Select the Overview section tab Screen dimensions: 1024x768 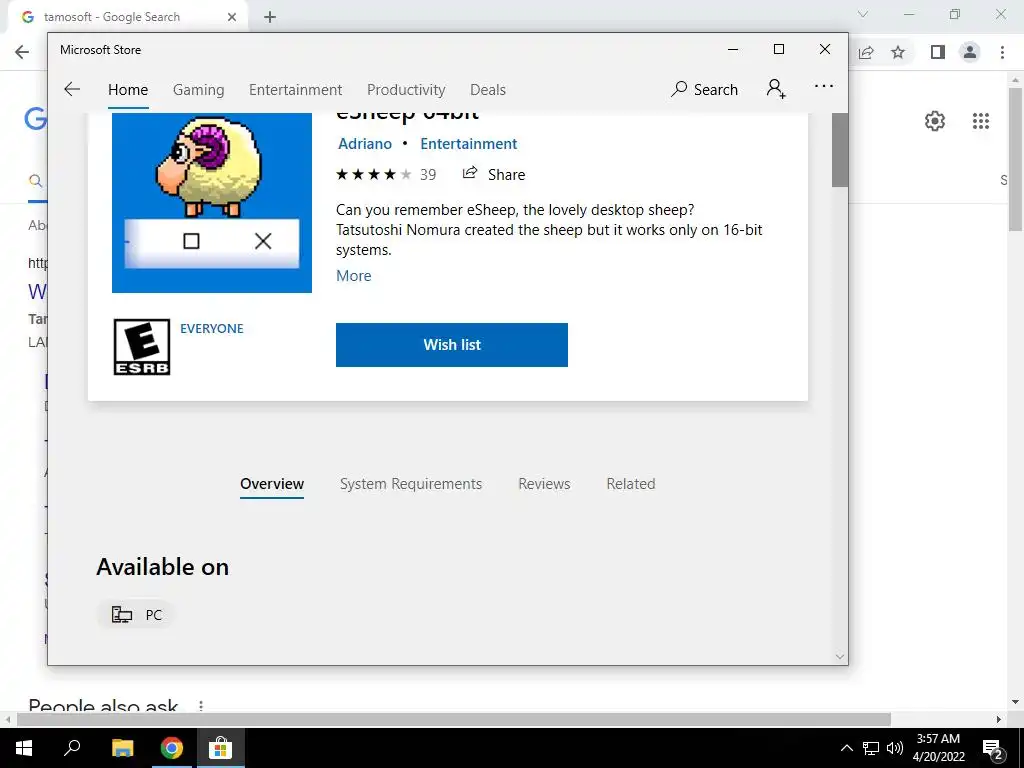pos(272,484)
